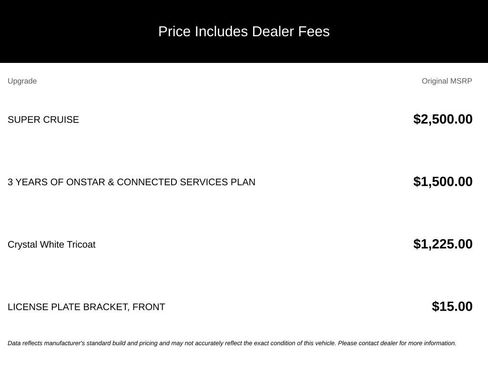Viewport: 488px width, 366px height.
Task: Select LICENSE PLATE BRACKET, FRONT item
Action: (x=86, y=307)
